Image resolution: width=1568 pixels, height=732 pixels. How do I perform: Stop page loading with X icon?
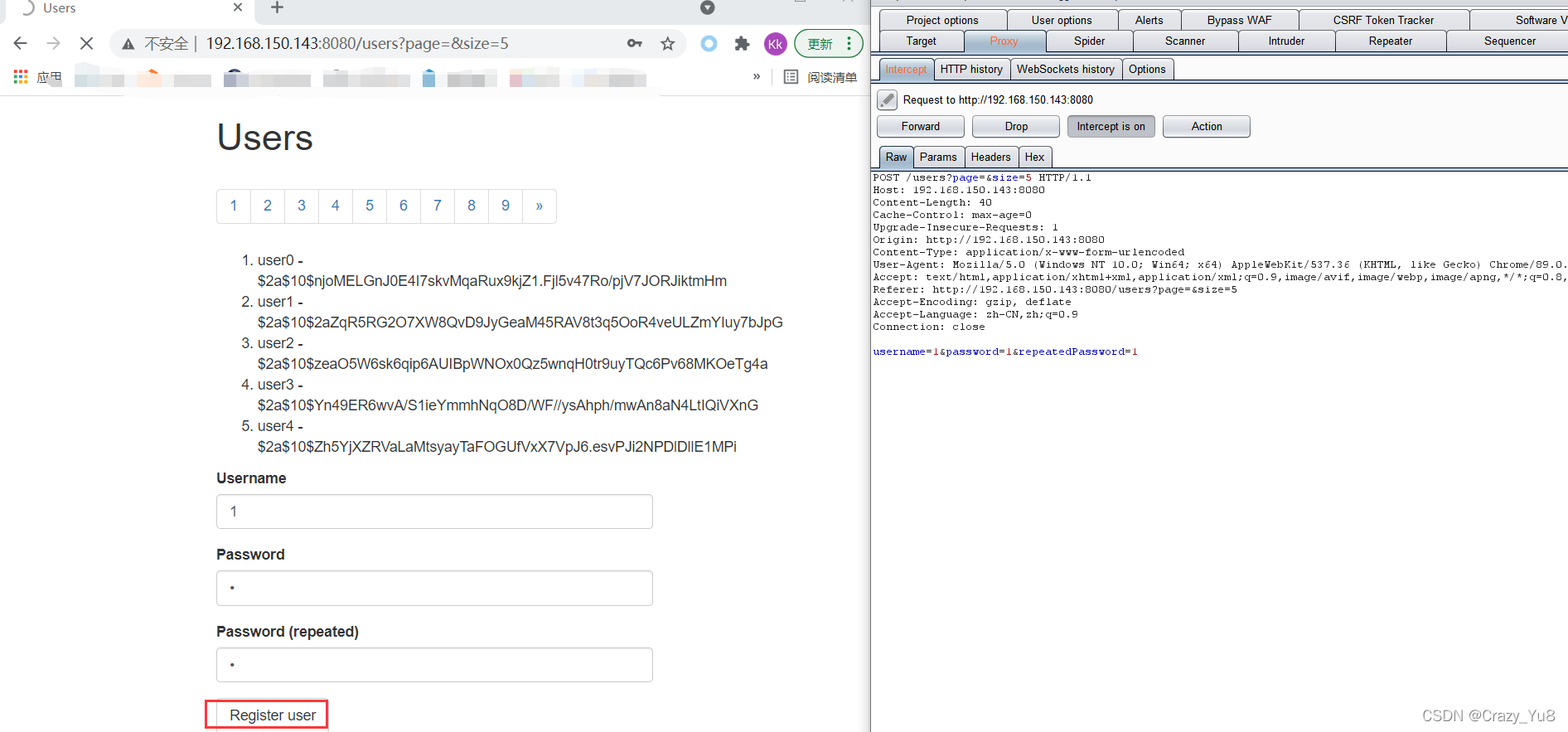point(86,43)
